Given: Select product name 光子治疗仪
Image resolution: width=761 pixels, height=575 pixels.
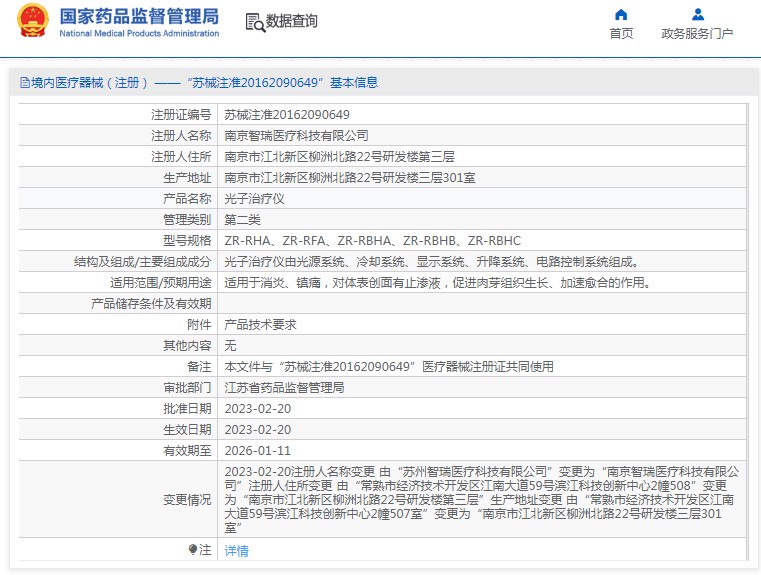Looking at the screenshot, I should pos(254,198).
